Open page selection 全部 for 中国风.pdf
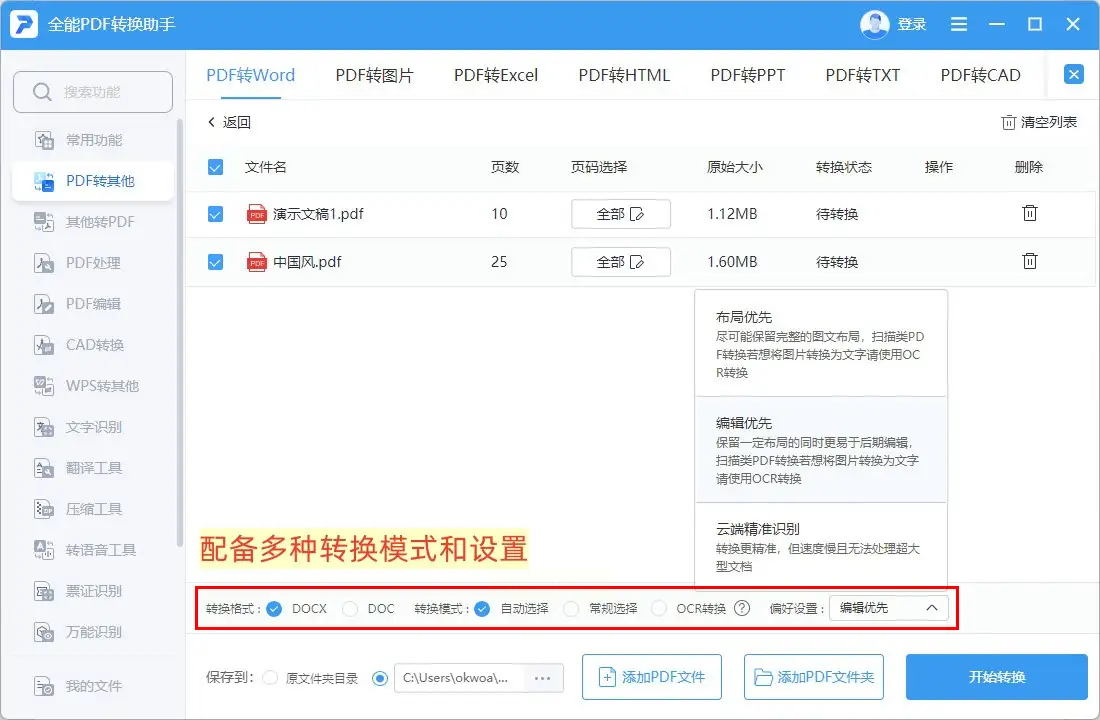This screenshot has width=1100, height=720. pyautogui.click(x=620, y=262)
